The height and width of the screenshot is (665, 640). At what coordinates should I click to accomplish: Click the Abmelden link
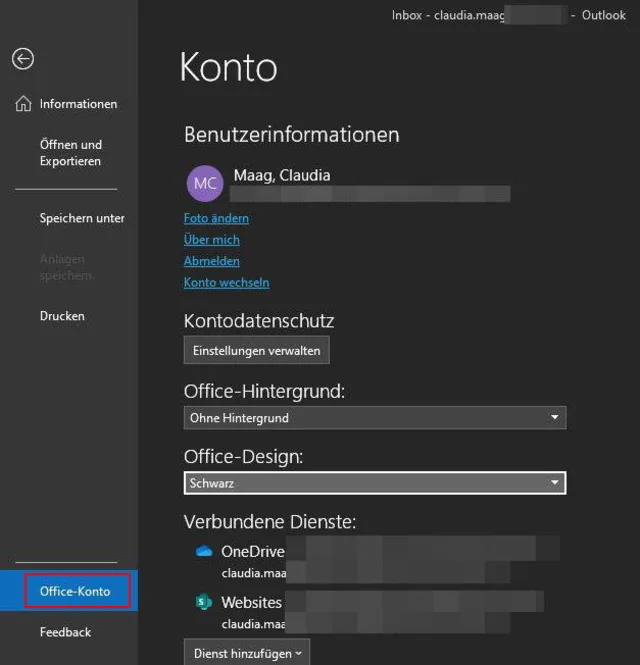[211, 261]
